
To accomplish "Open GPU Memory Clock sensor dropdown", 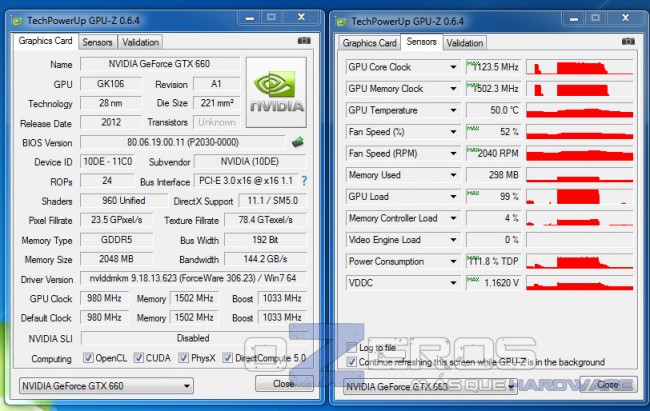I will (454, 88).
